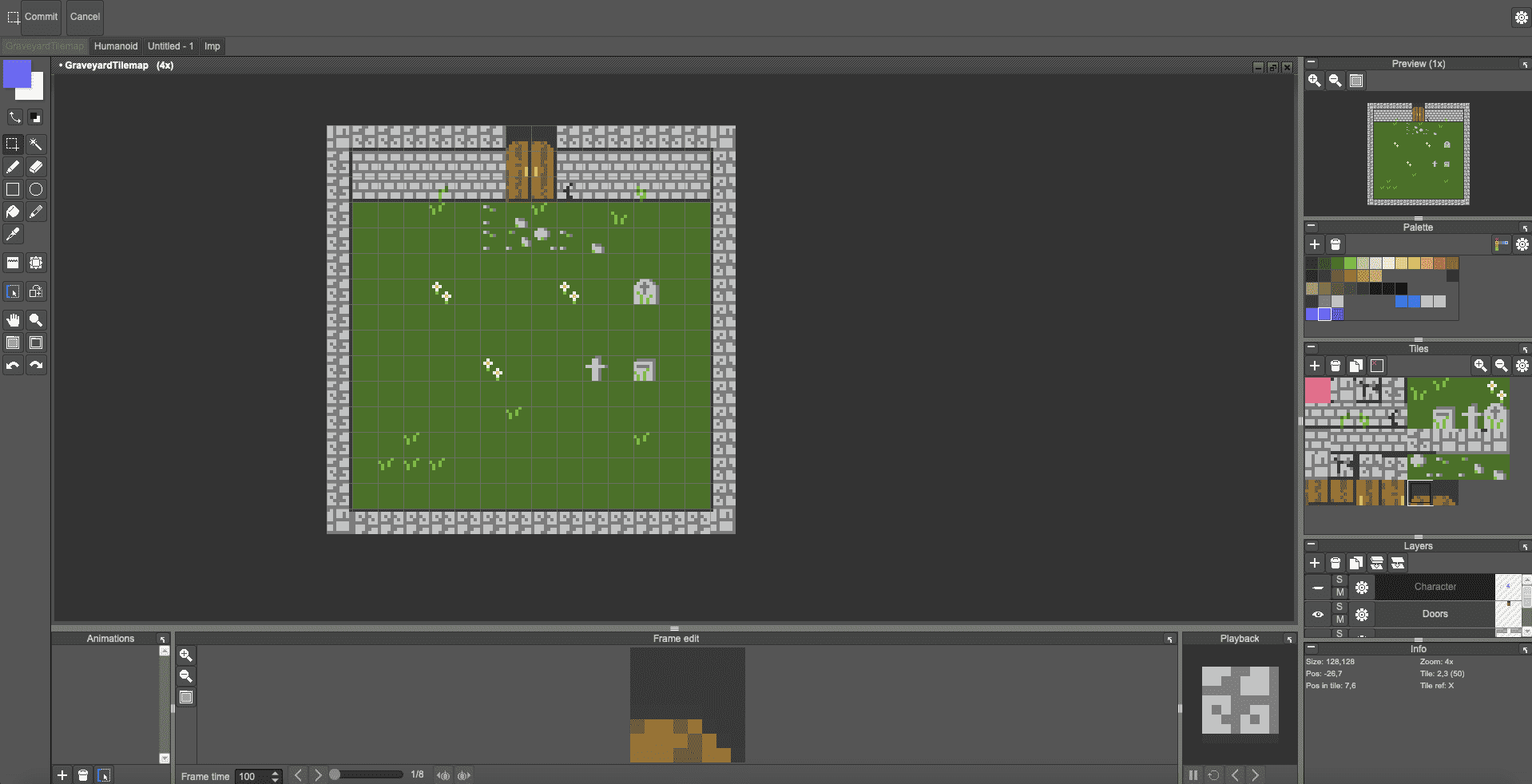The width and height of the screenshot is (1532, 784).
Task: Pick the bright green palette swatch
Action: 1350,263
